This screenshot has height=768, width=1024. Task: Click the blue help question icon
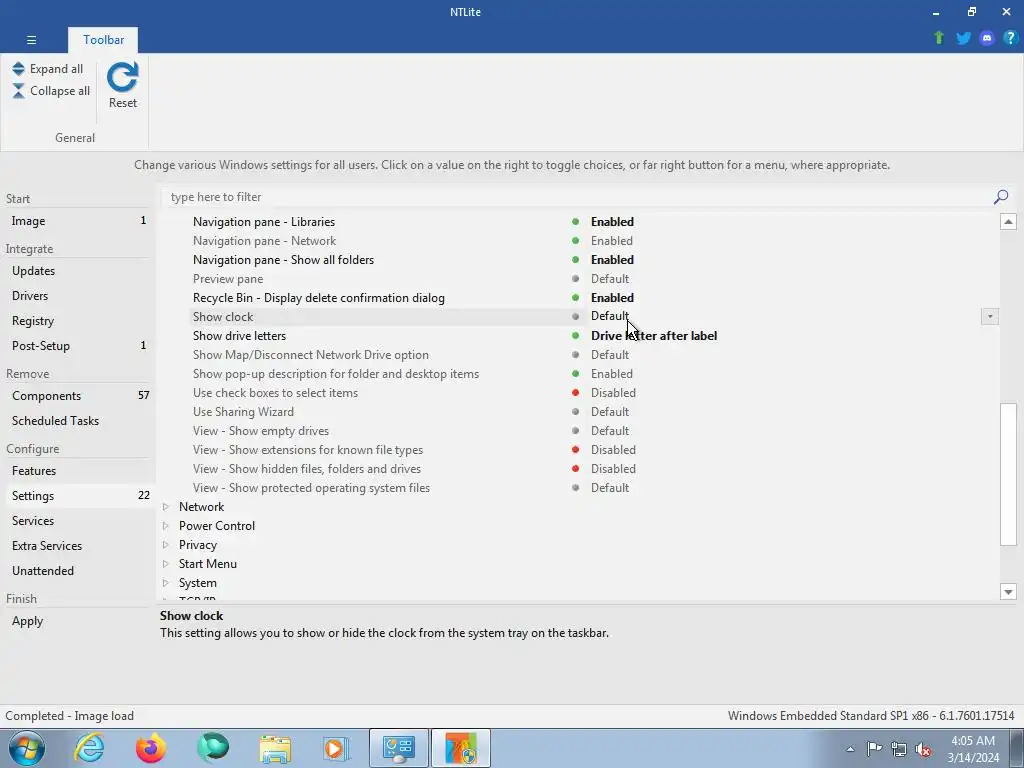tap(1010, 38)
